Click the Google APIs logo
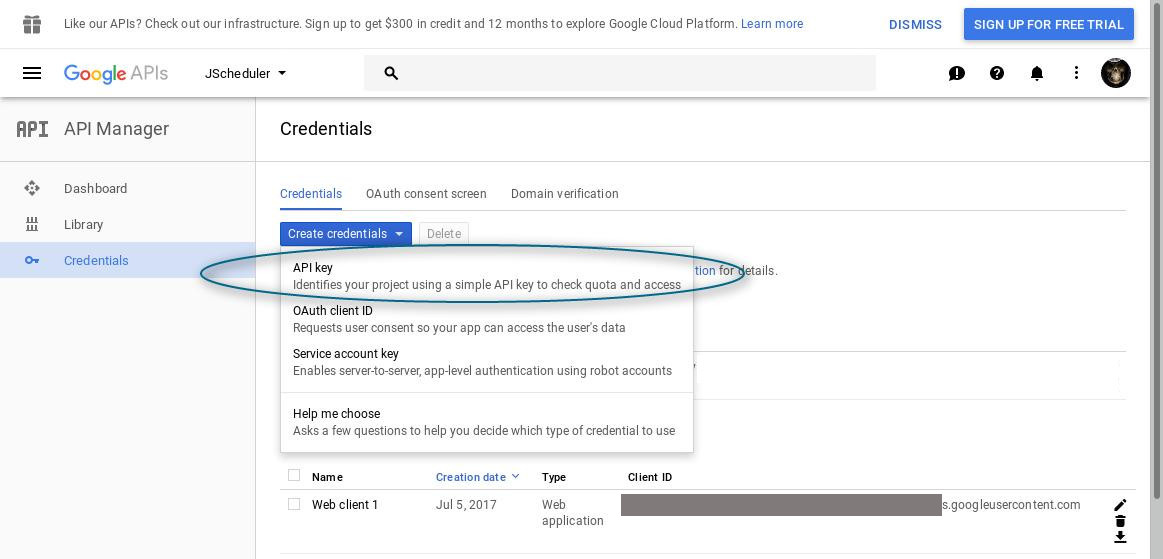 116,73
